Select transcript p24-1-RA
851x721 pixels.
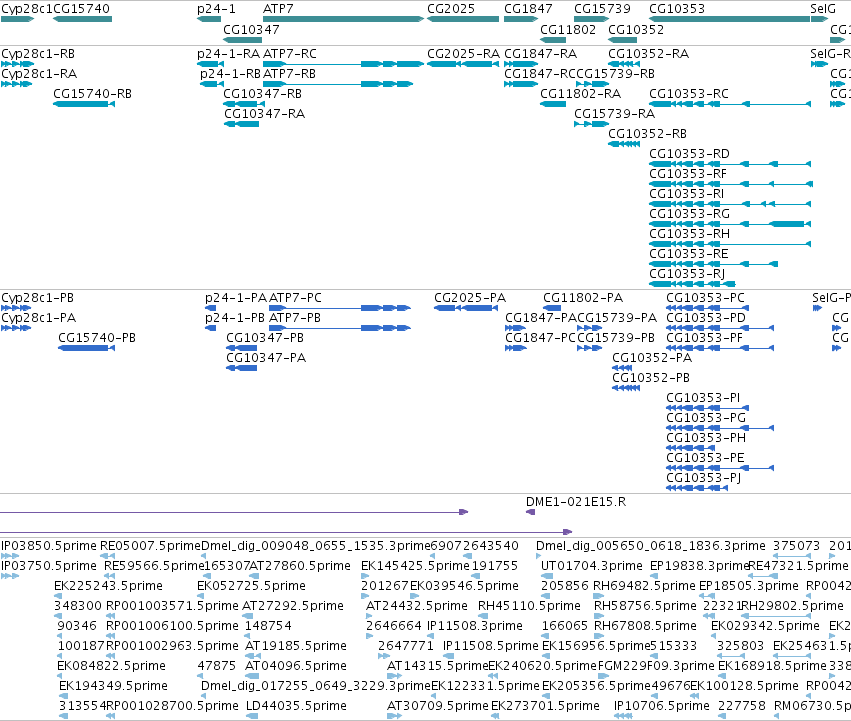point(211,64)
